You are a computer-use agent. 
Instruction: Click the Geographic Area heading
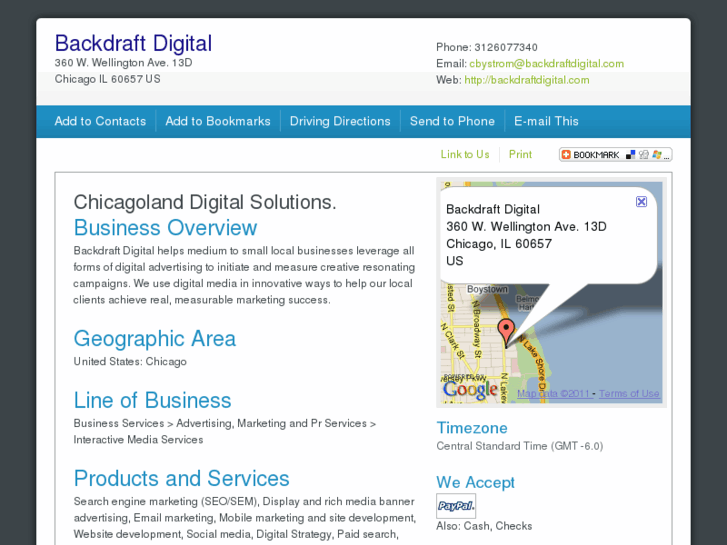[x=154, y=339]
